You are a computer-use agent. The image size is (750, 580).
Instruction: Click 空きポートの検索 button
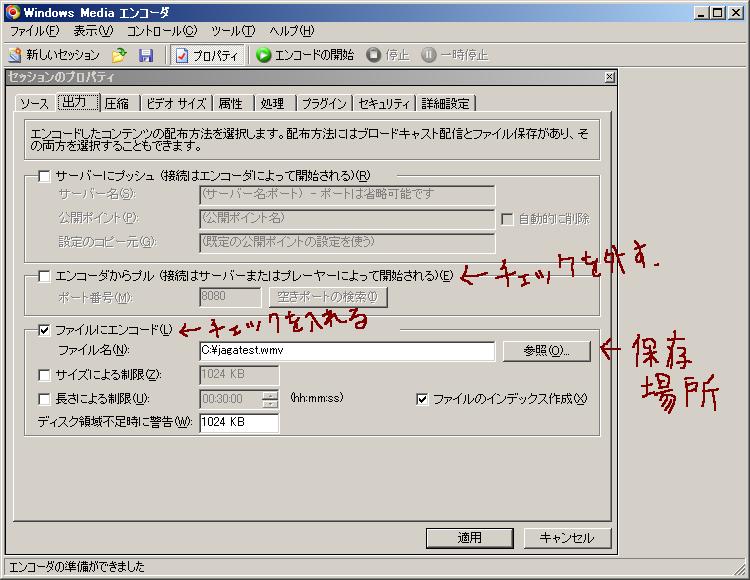coord(328,297)
